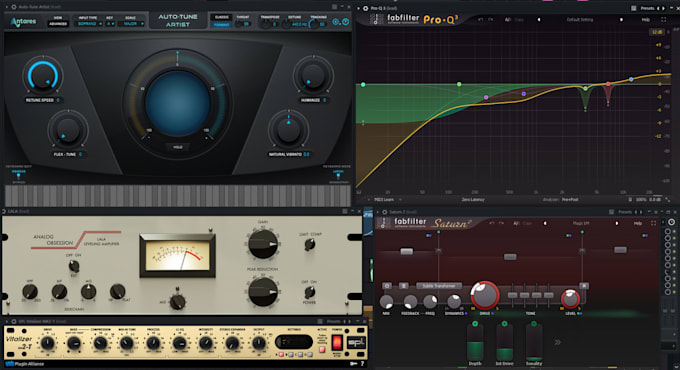The height and width of the screenshot is (370, 680).
Task: Click Saturn band power icon
Action: tap(387, 286)
